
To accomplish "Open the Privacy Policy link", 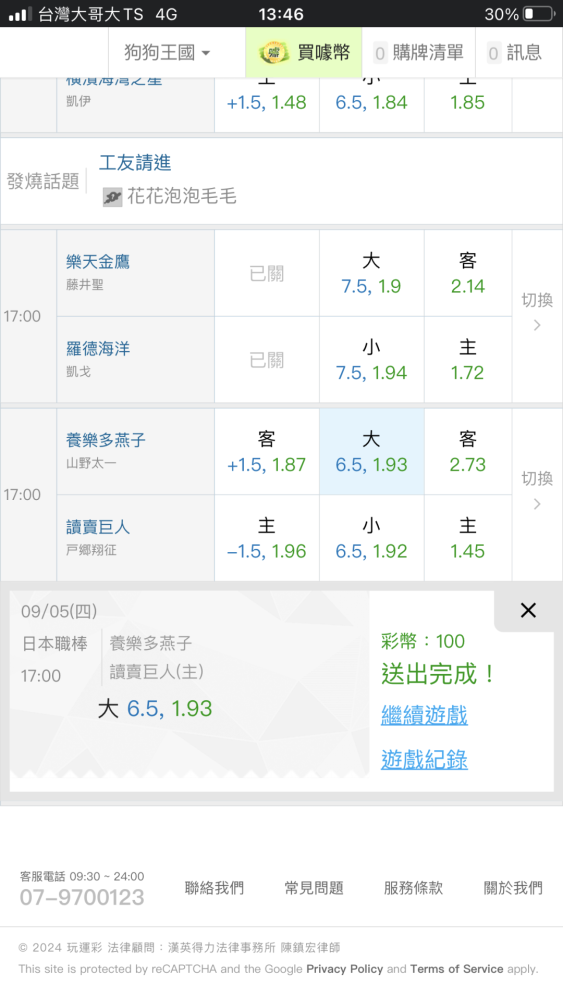I will [x=344, y=969].
